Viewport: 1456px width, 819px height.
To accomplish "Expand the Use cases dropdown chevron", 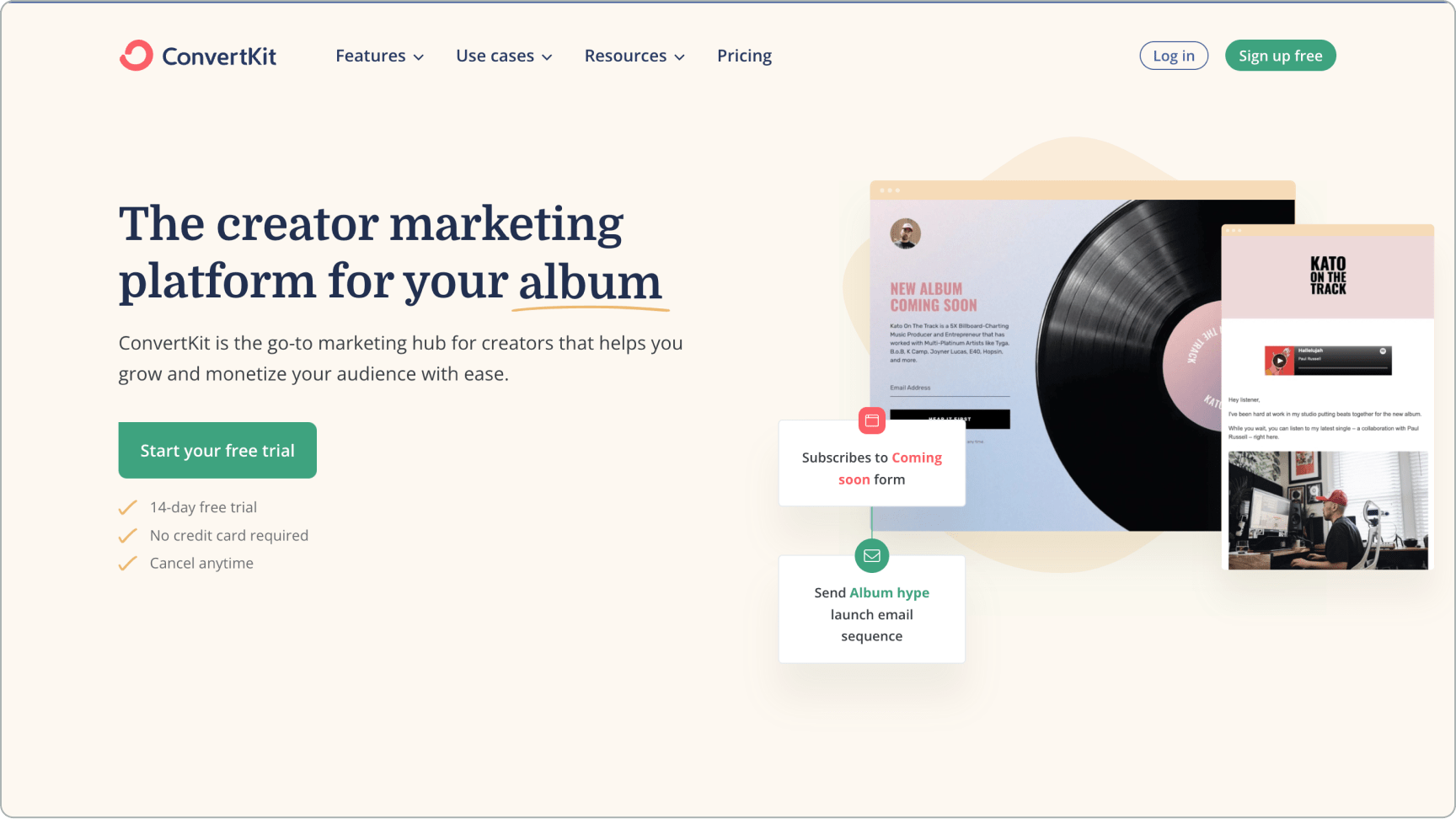I will pos(547,57).
